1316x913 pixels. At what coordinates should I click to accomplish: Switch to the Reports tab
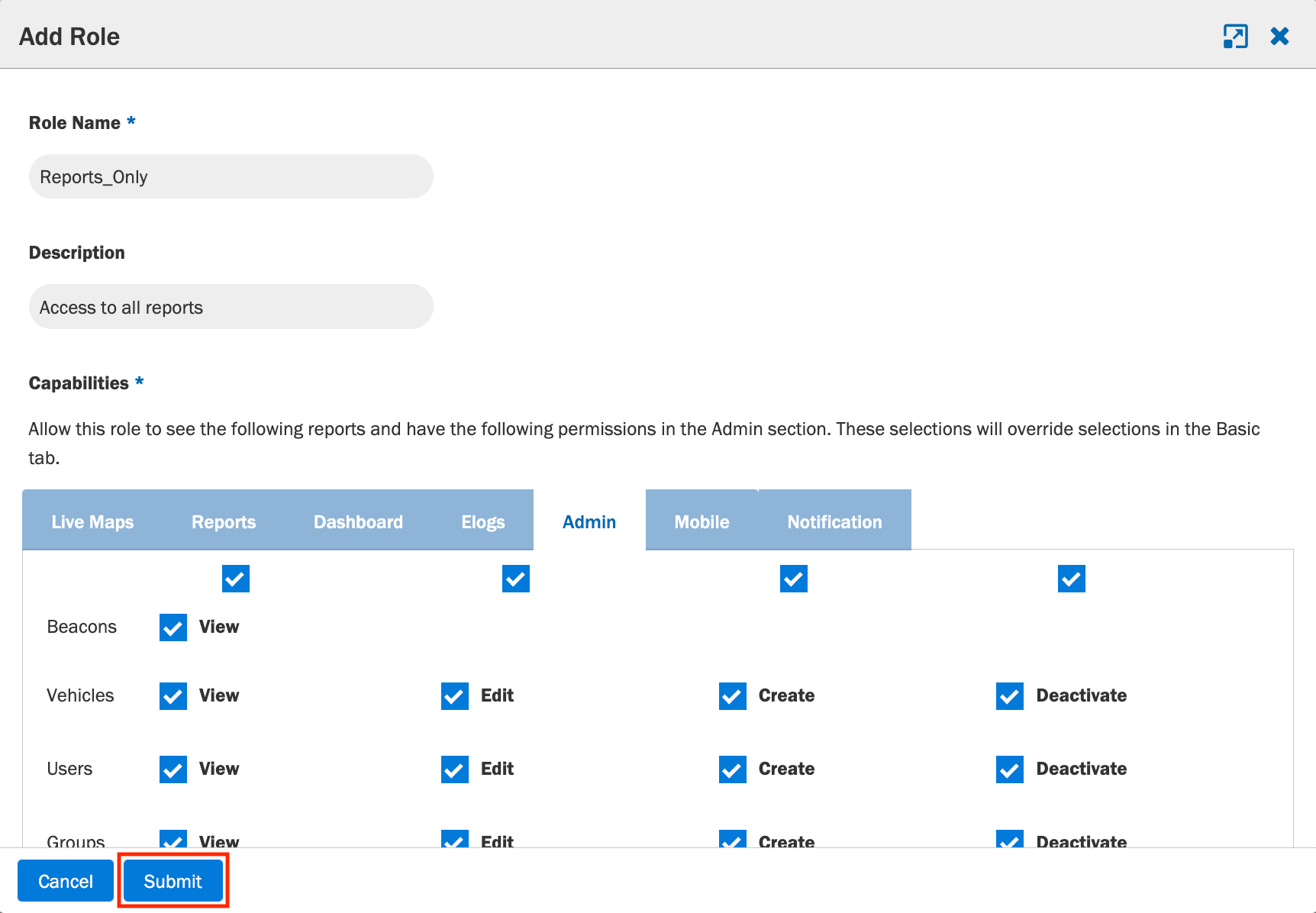tap(224, 521)
